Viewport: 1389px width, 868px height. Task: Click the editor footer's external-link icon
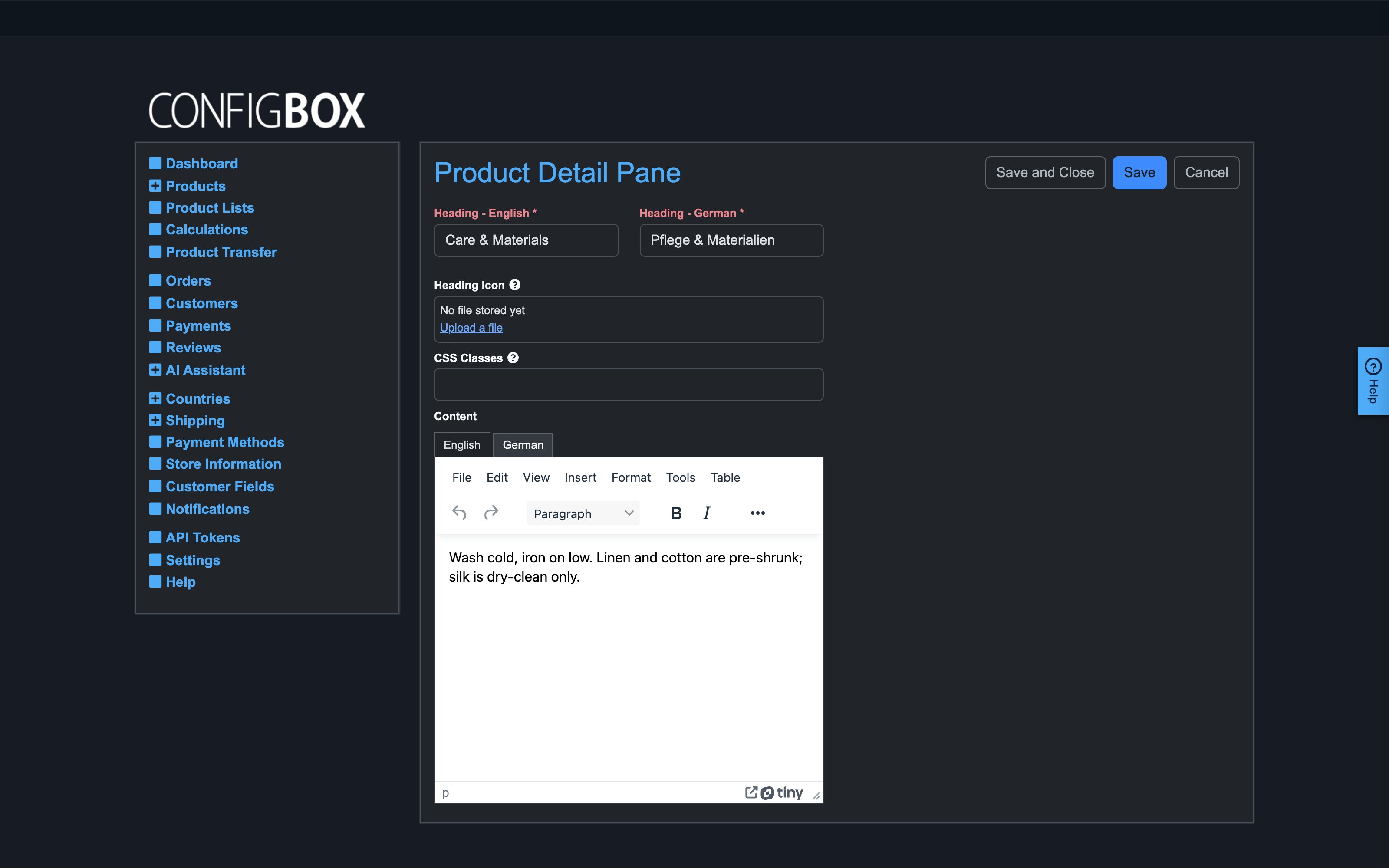[751, 792]
